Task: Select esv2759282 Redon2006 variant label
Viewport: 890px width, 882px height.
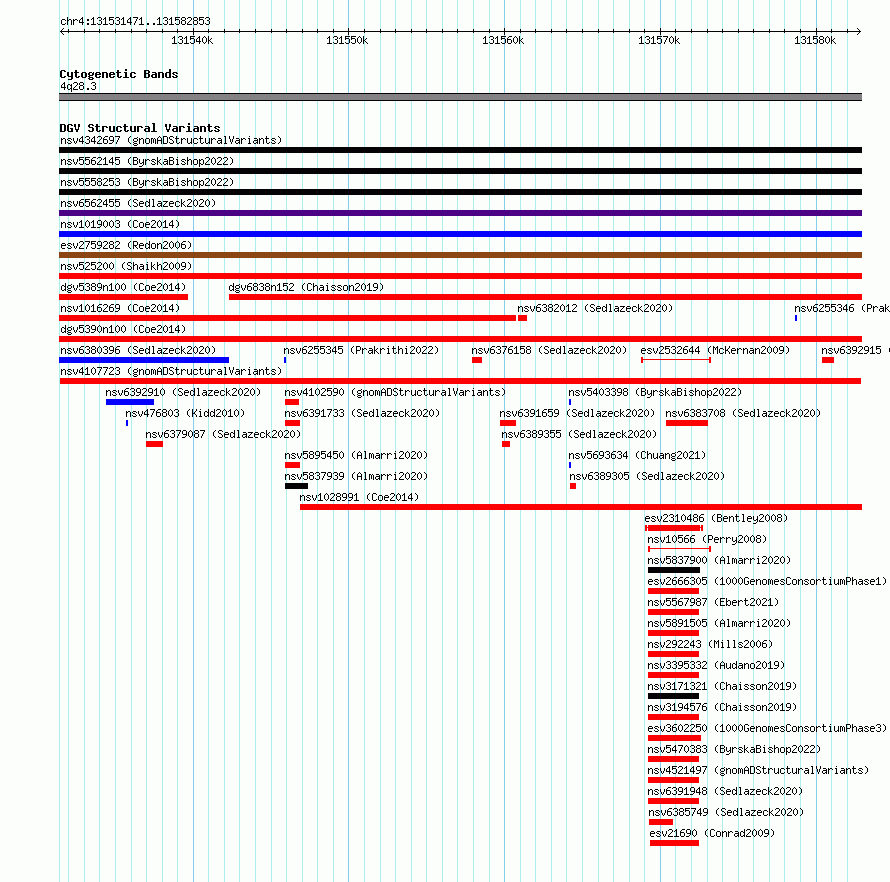Action: pos(126,245)
